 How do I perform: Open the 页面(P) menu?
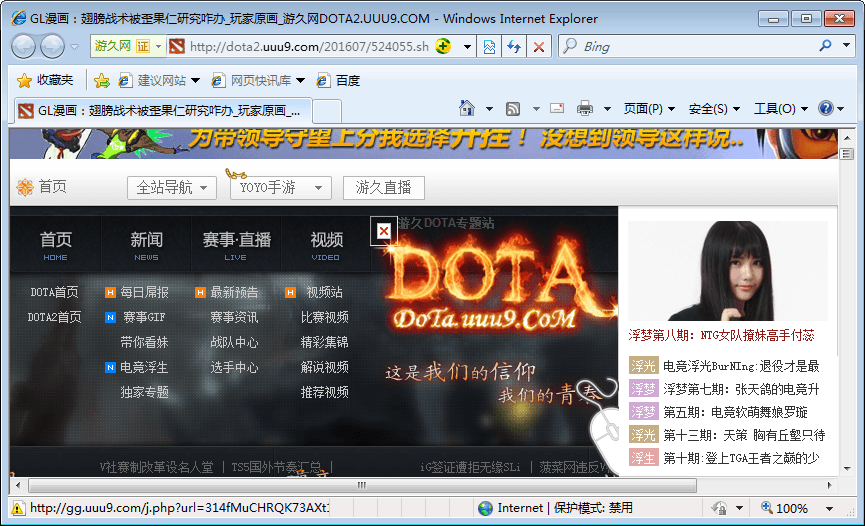point(649,109)
